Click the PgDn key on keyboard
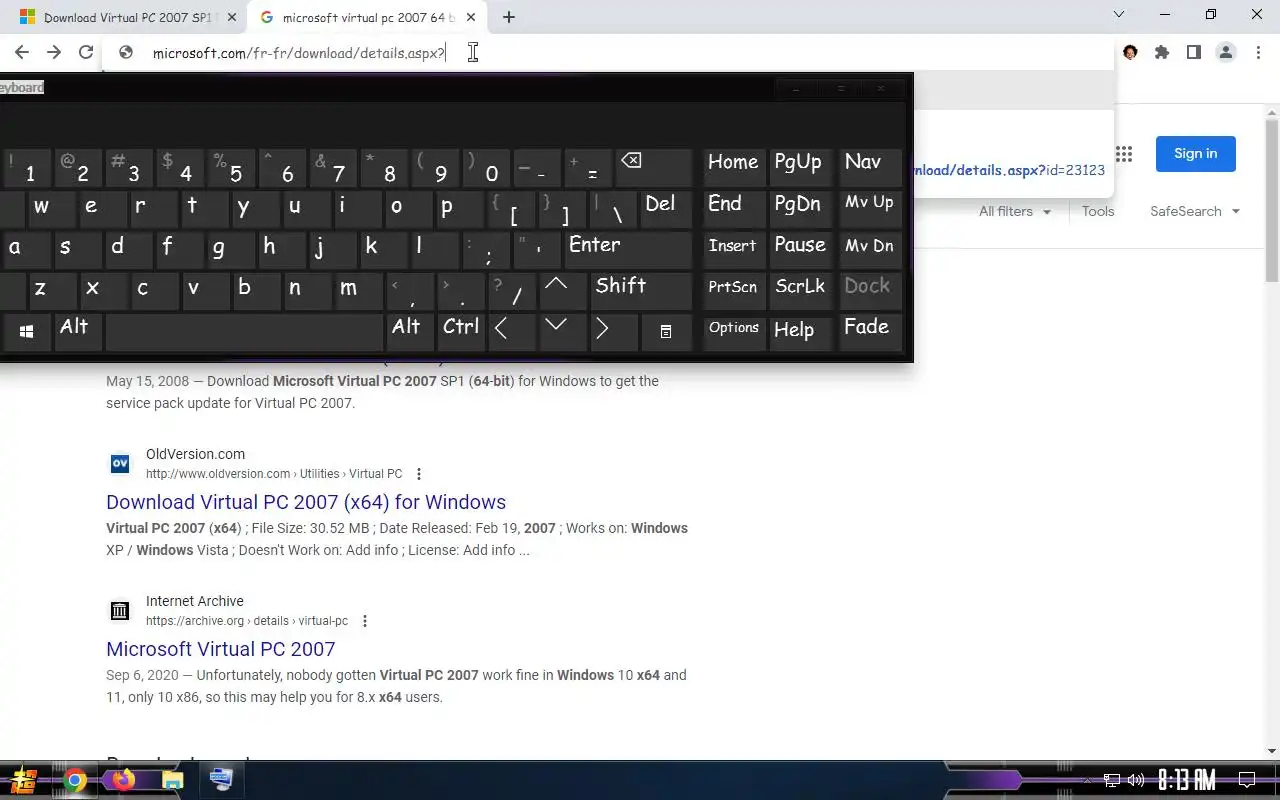Image resolution: width=1280 pixels, height=800 pixels. click(800, 208)
